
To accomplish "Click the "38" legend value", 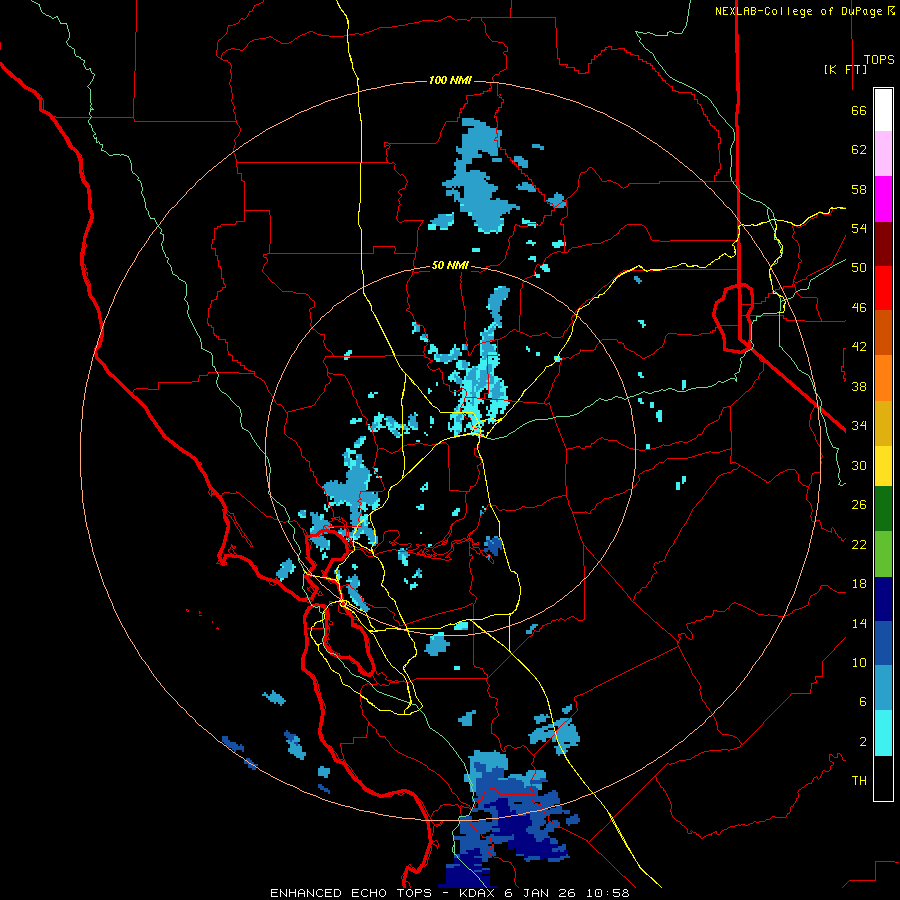I will click(x=859, y=386).
